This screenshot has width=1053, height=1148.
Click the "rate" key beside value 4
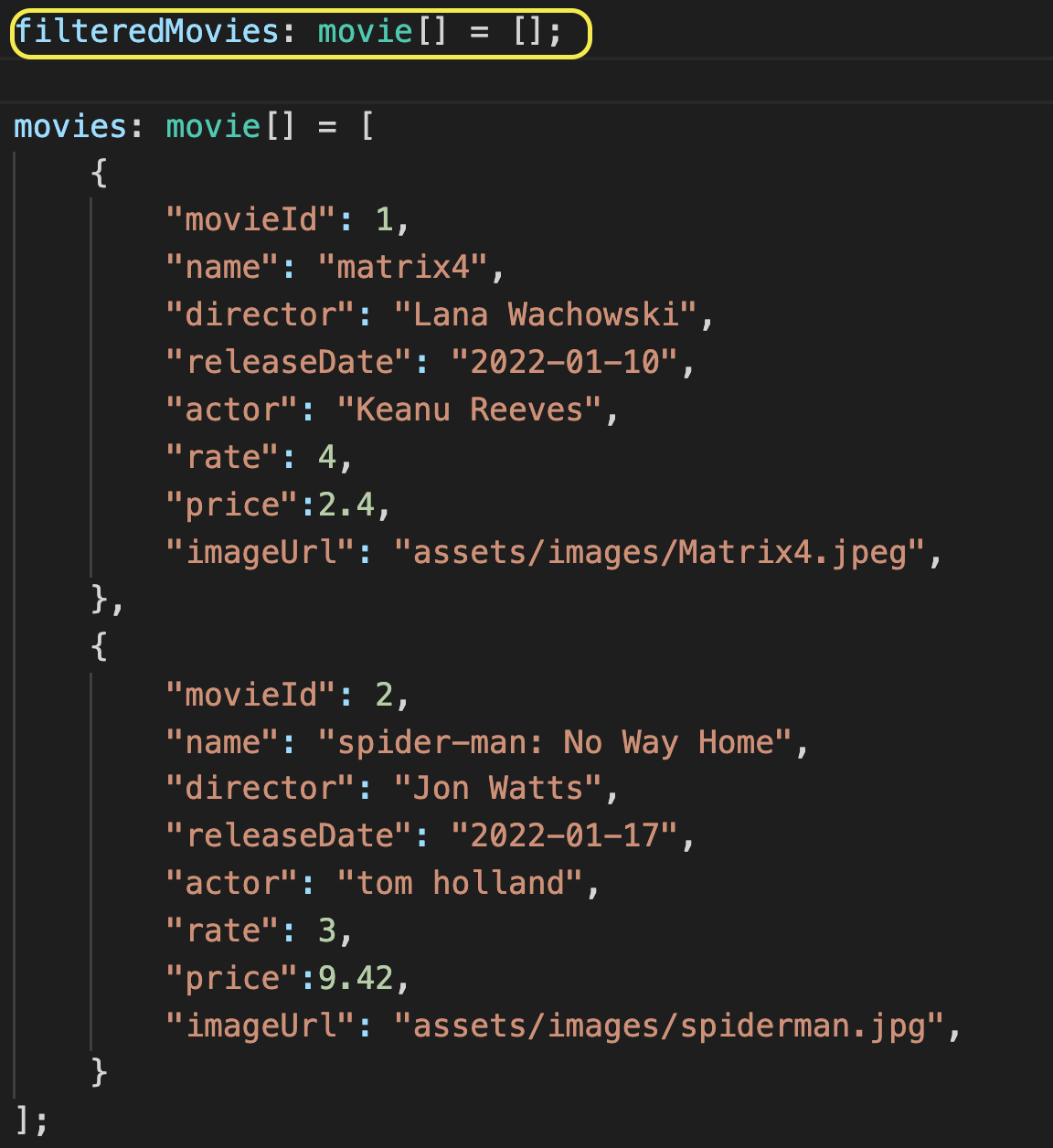[222, 457]
